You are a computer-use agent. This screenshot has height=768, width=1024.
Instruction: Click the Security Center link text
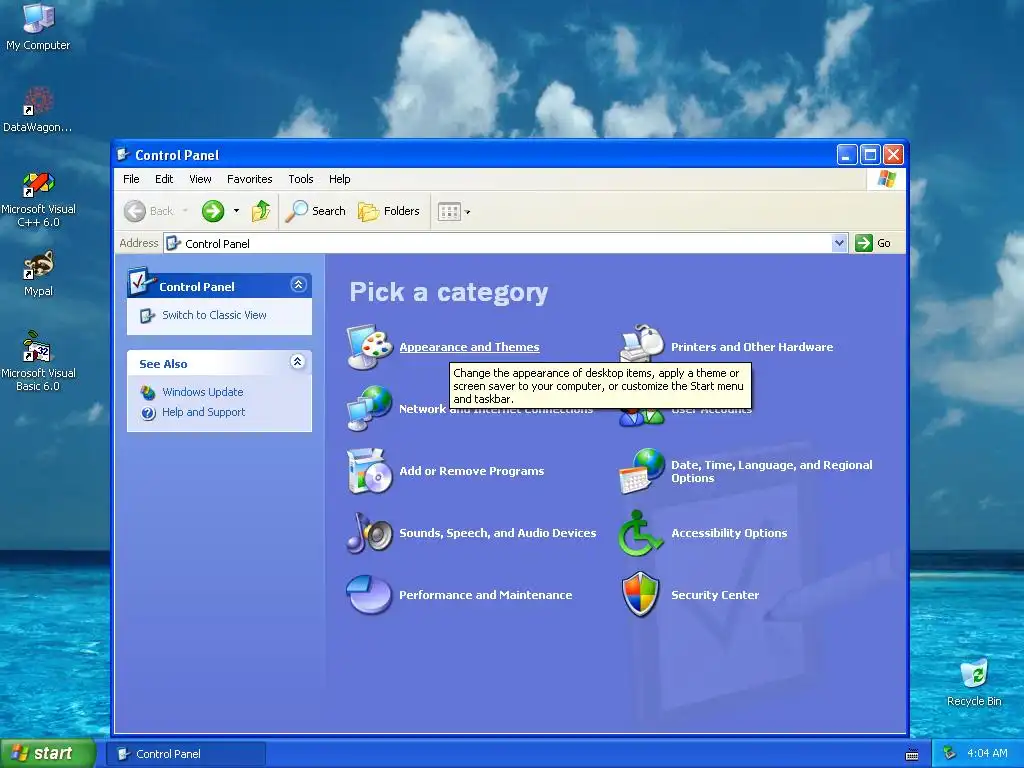(x=715, y=595)
